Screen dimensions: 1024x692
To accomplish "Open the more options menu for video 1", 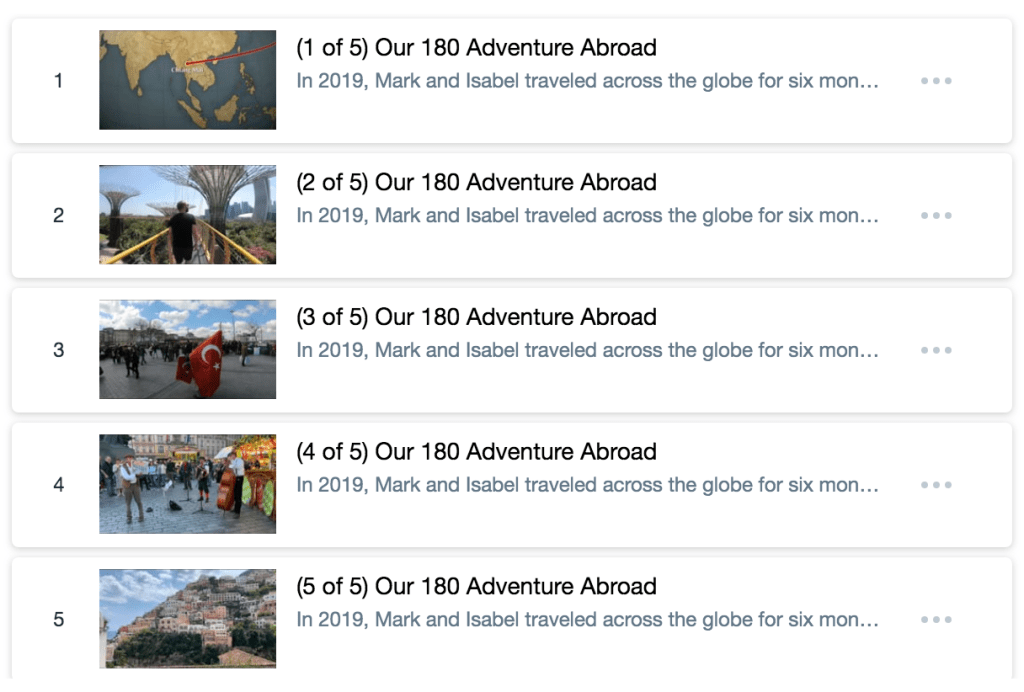I will [x=936, y=81].
